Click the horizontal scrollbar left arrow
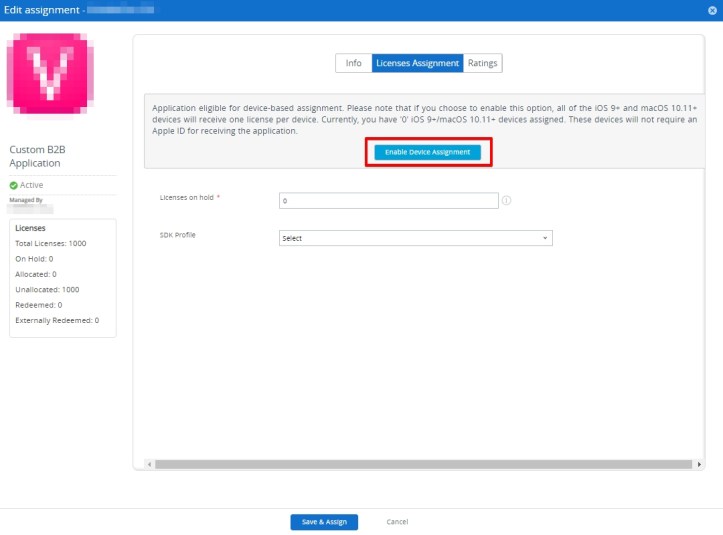Screen dimensions: 723x535 click(149, 464)
